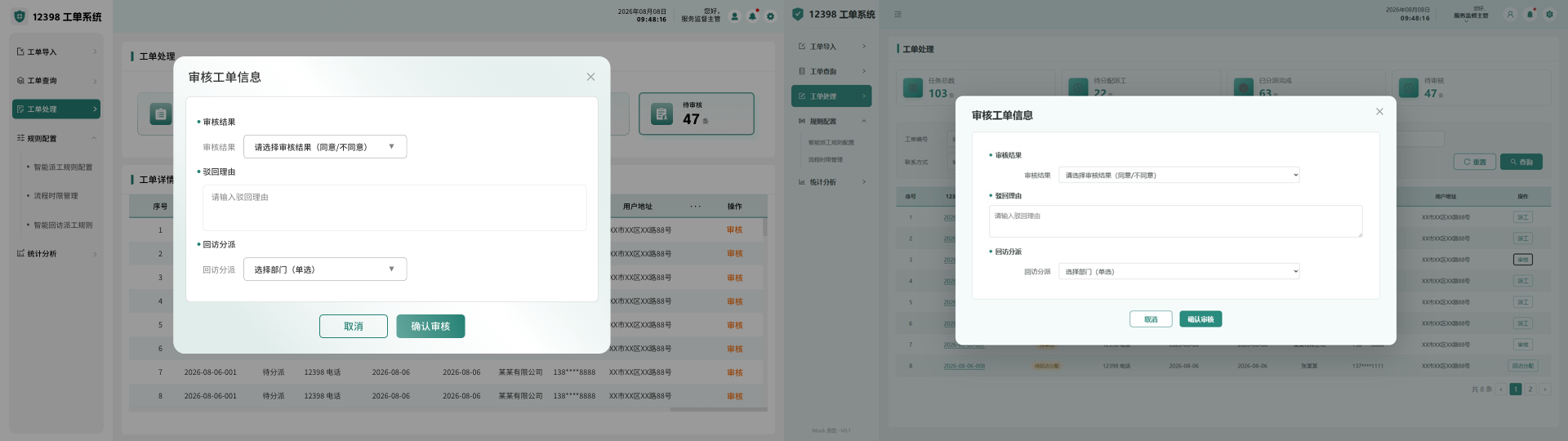Click 已分派完成 card icon in right mockup
Screen dimensions: 1568x441
tap(1244, 87)
